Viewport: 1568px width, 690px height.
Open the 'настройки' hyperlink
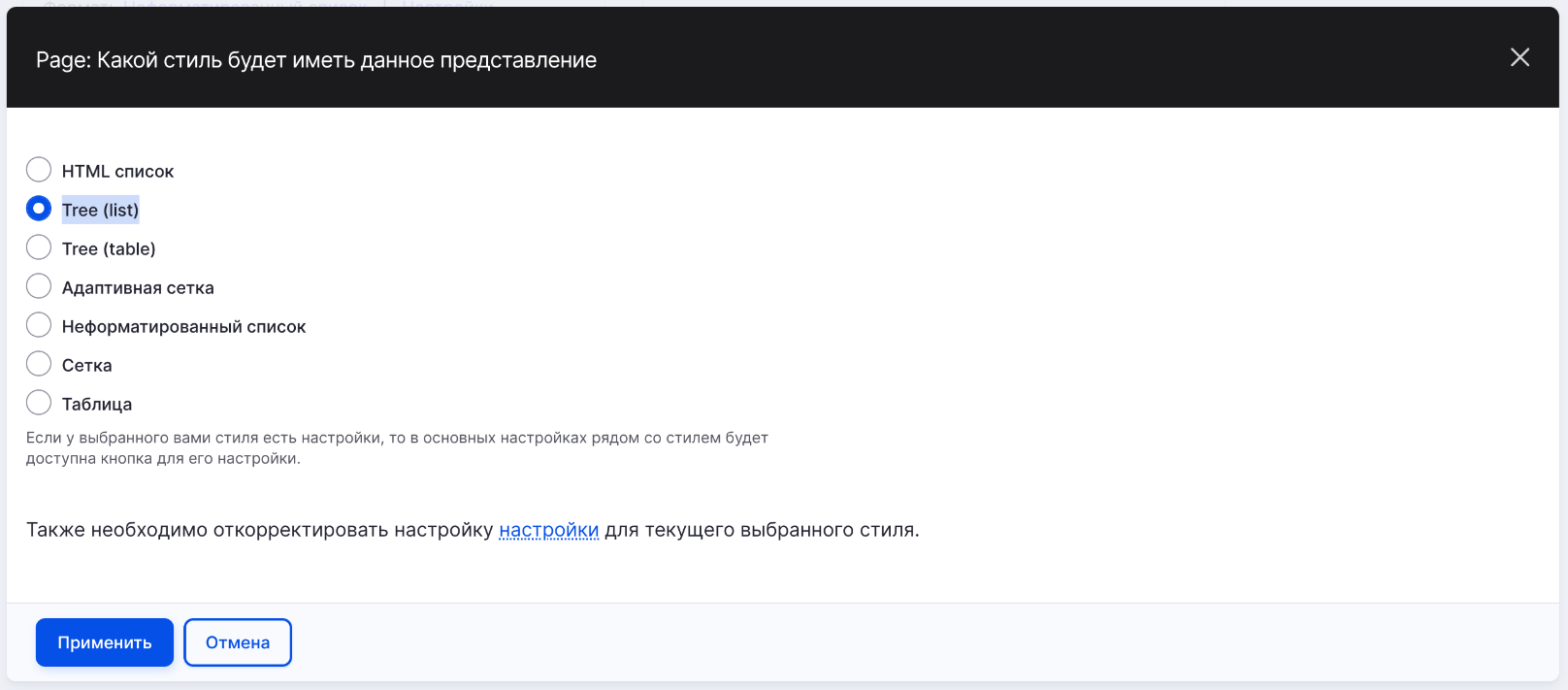(x=548, y=530)
